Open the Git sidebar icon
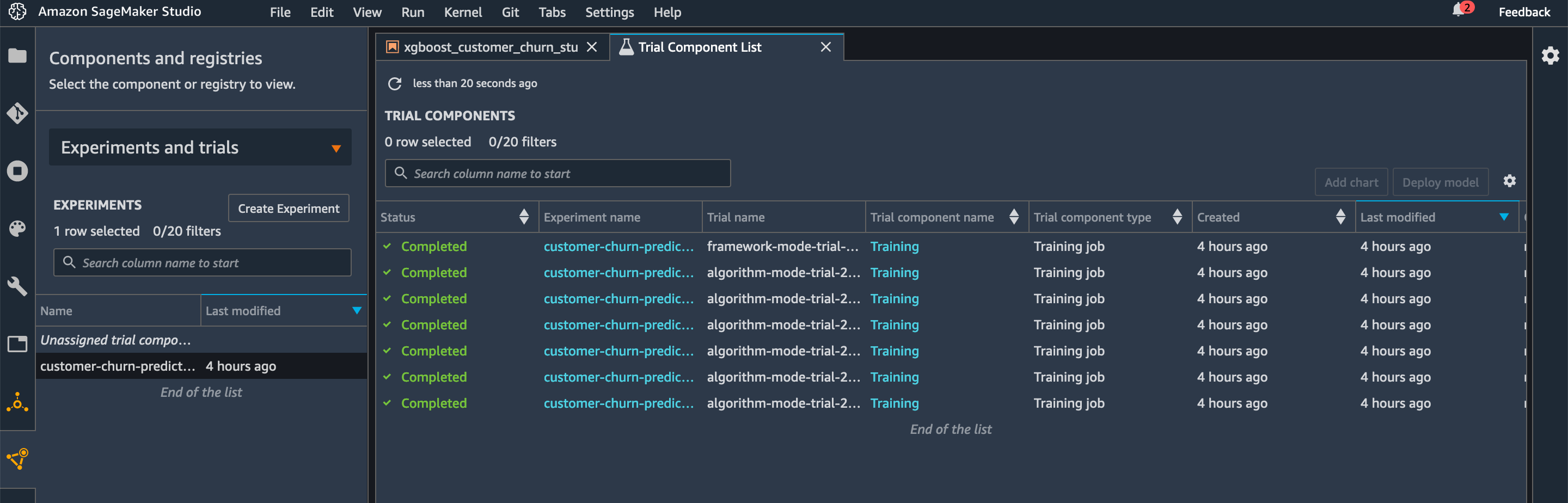 click(x=17, y=113)
